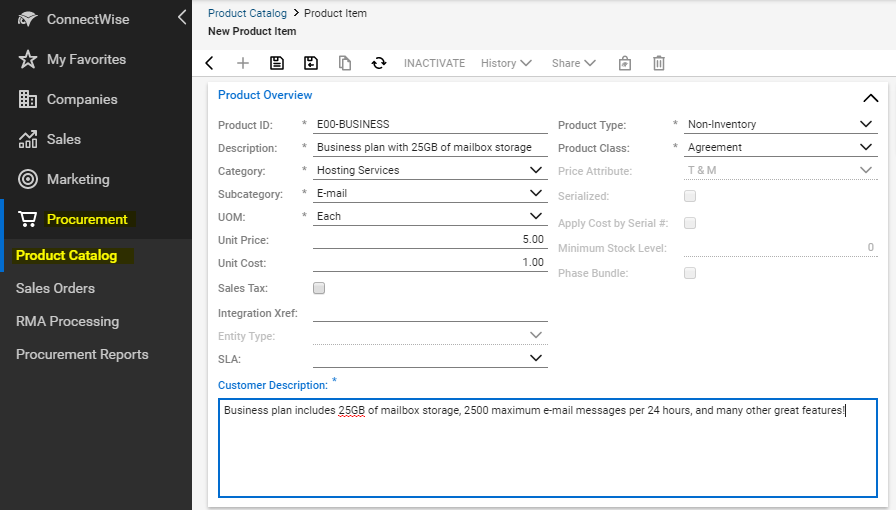Click the Product Item breadcrumb text
Image resolution: width=896 pixels, height=510 pixels.
click(x=335, y=13)
